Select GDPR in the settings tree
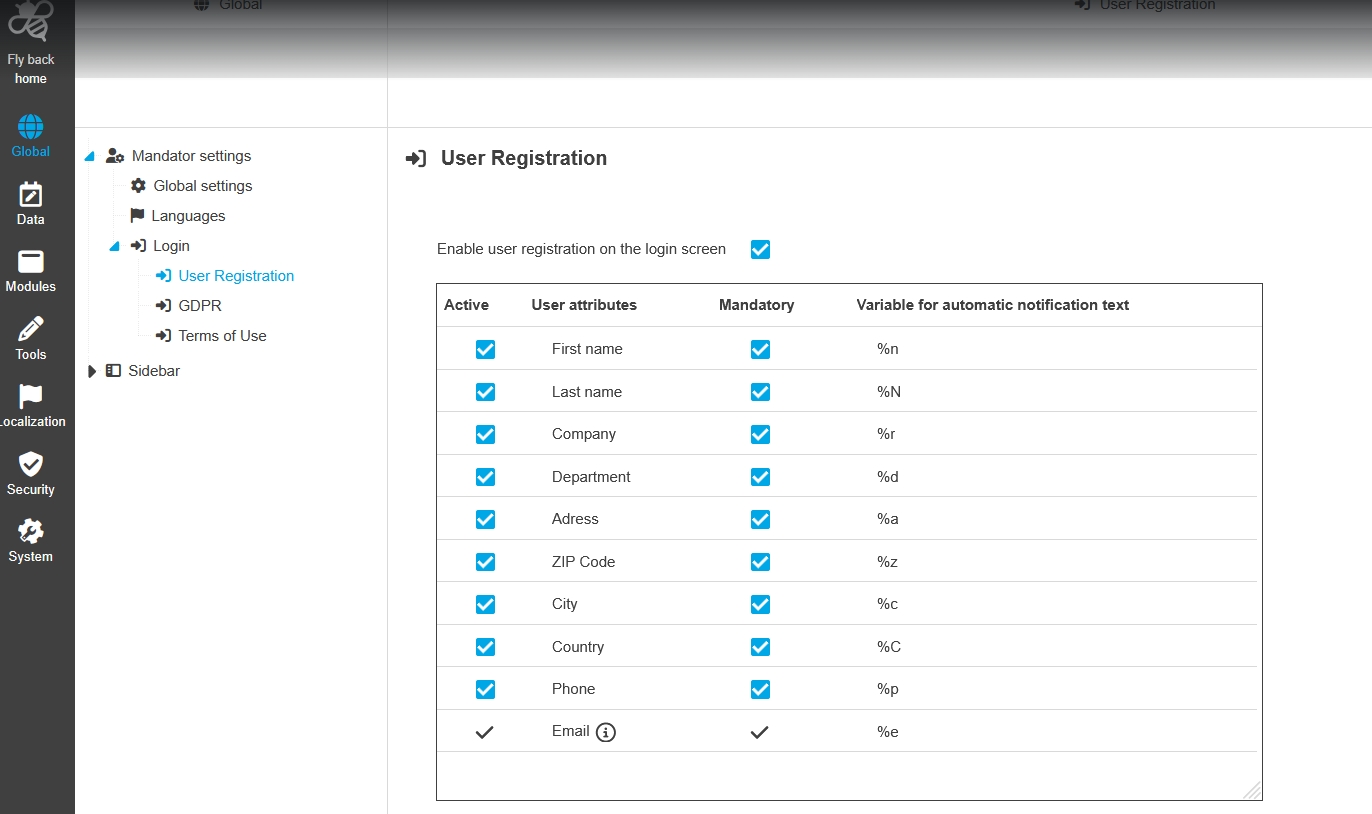This screenshot has width=1372, height=814. click(199, 306)
